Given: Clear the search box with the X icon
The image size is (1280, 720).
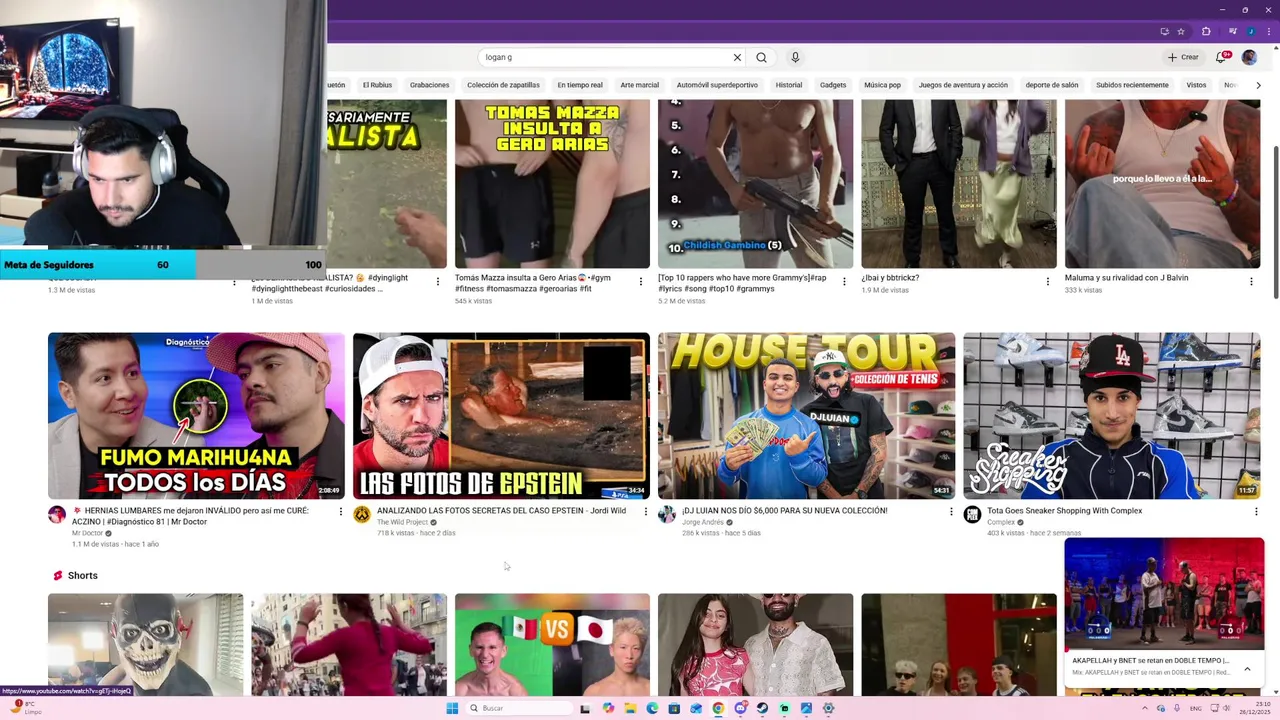Looking at the screenshot, I should pos(737,57).
